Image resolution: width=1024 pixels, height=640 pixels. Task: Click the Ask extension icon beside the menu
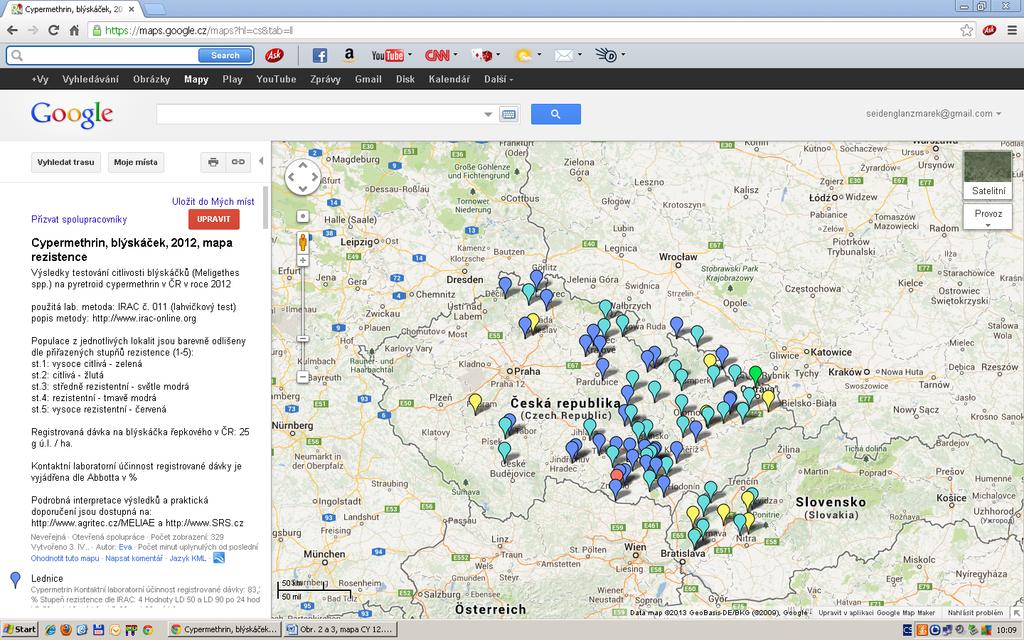(x=989, y=30)
